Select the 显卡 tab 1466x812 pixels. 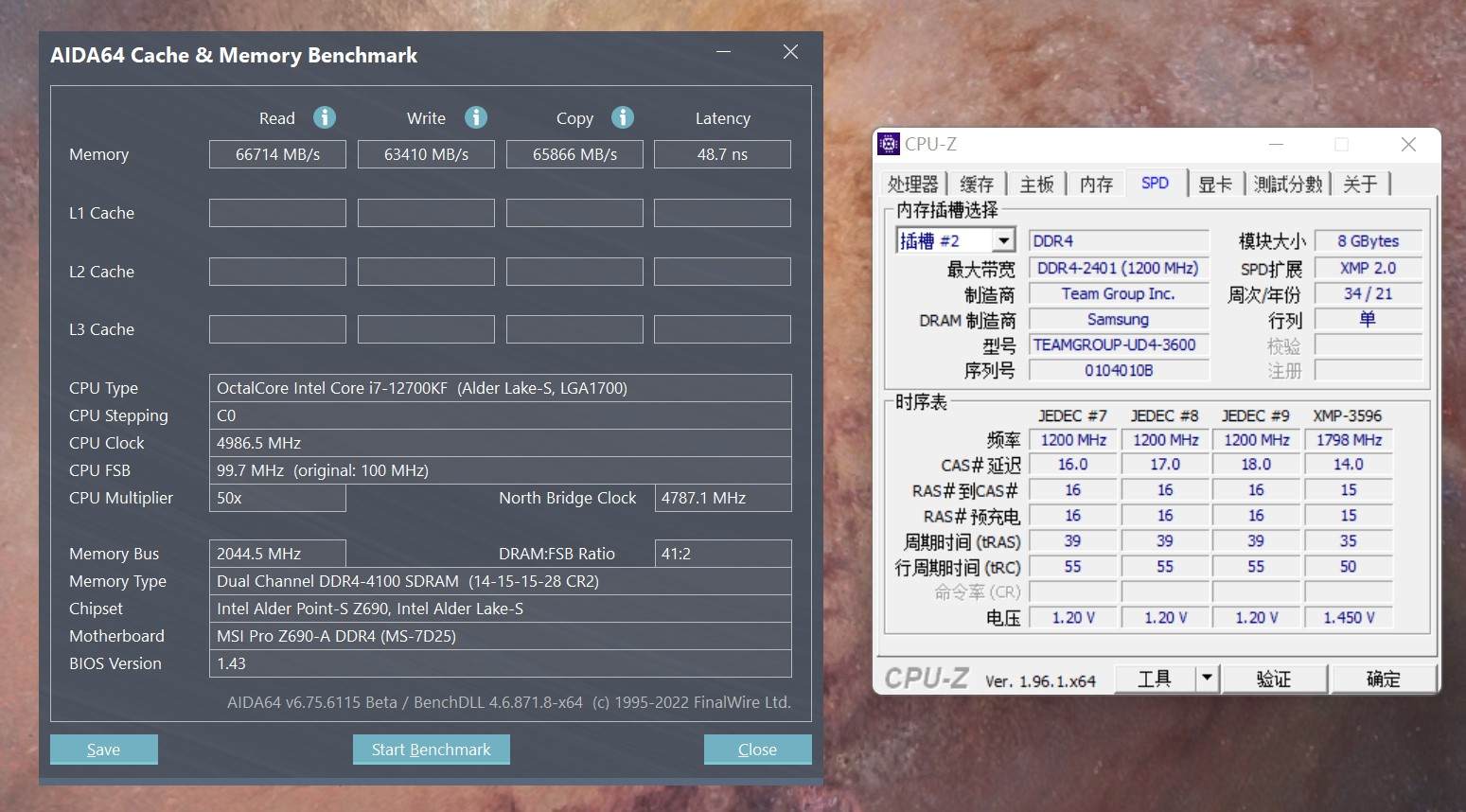click(x=1215, y=184)
